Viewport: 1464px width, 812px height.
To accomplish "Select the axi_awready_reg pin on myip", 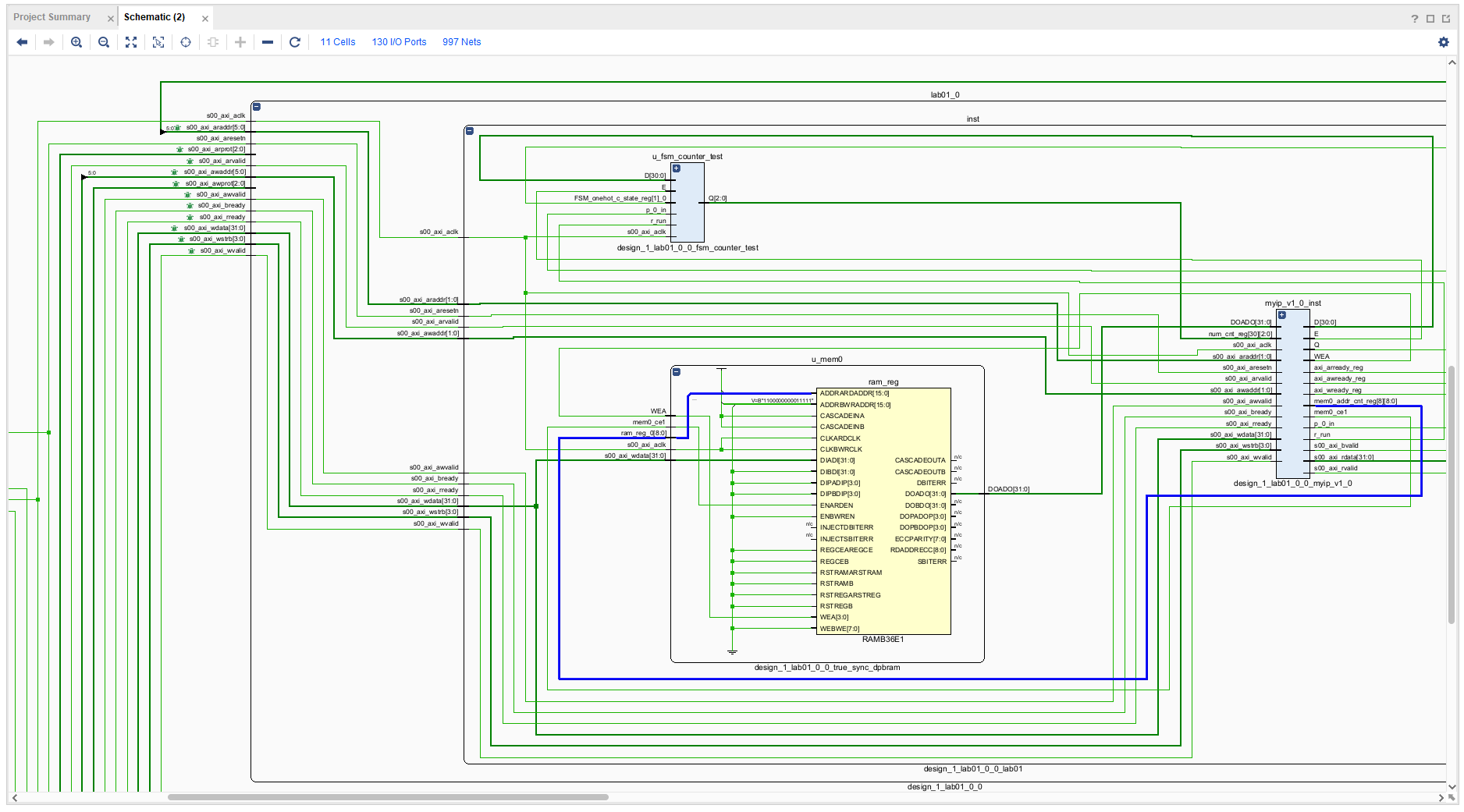I will click(x=1340, y=378).
